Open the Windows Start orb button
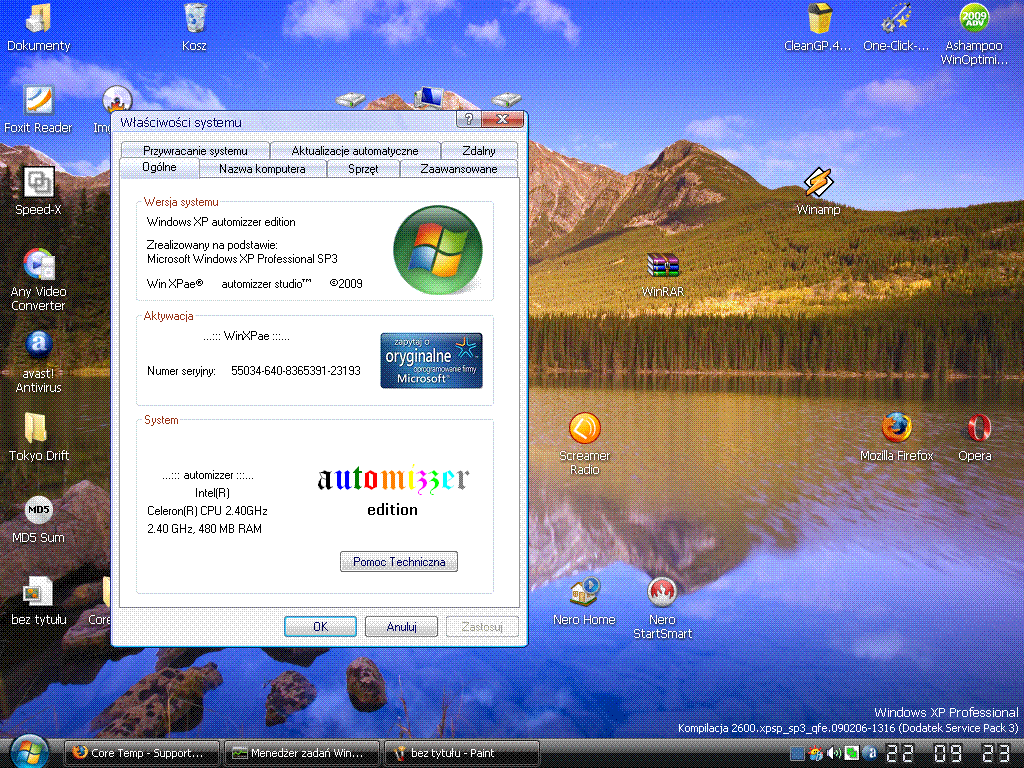This screenshot has width=1024, height=768. 29,752
